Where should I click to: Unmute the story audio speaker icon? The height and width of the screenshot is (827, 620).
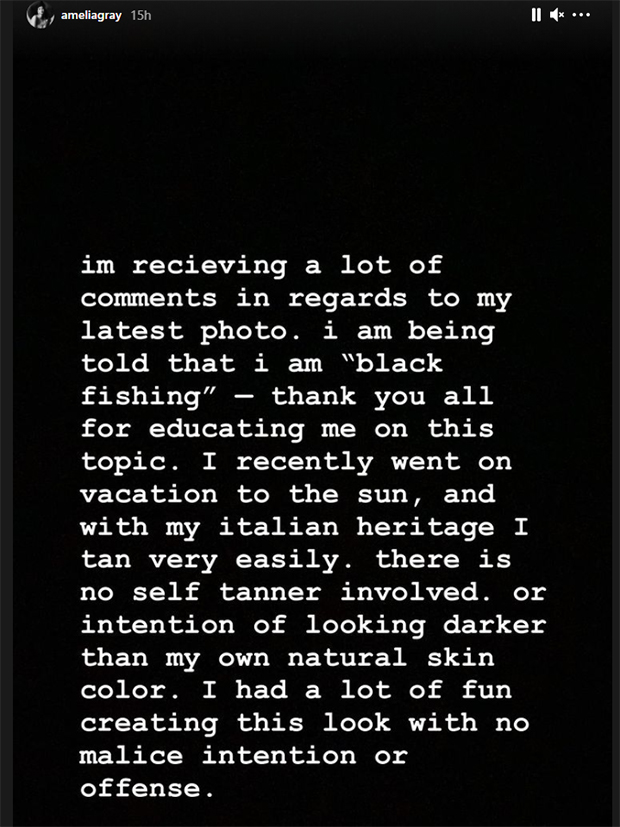557,15
